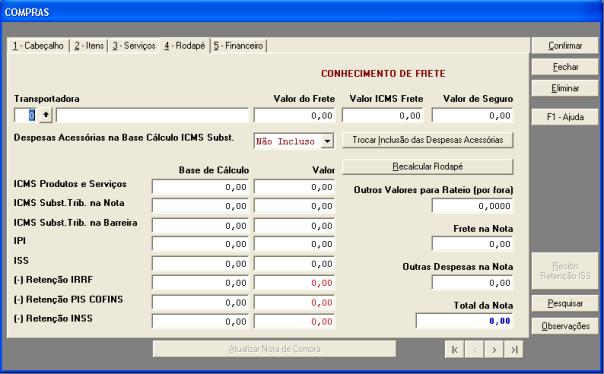Image resolution: width=604 pixels, height=374 pixels.
Task: Click the Recalcular Rodapé button
Action: pos(428,166)
